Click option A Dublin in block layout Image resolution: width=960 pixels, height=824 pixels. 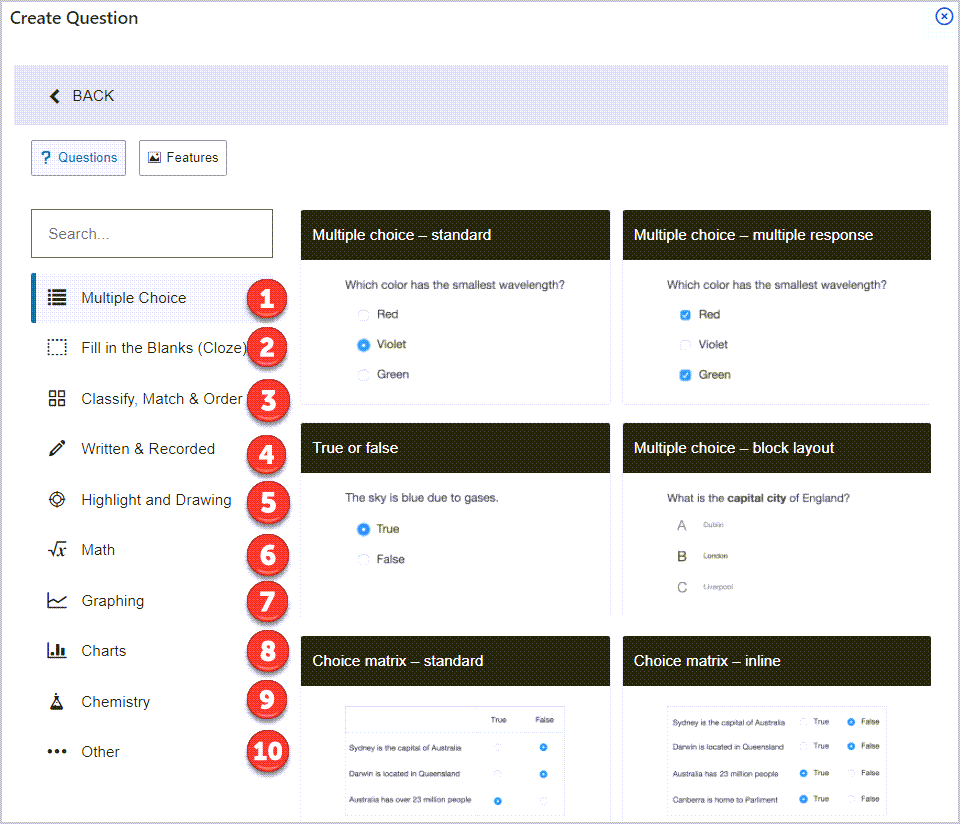pyautogui.click(x=700, y=525)
